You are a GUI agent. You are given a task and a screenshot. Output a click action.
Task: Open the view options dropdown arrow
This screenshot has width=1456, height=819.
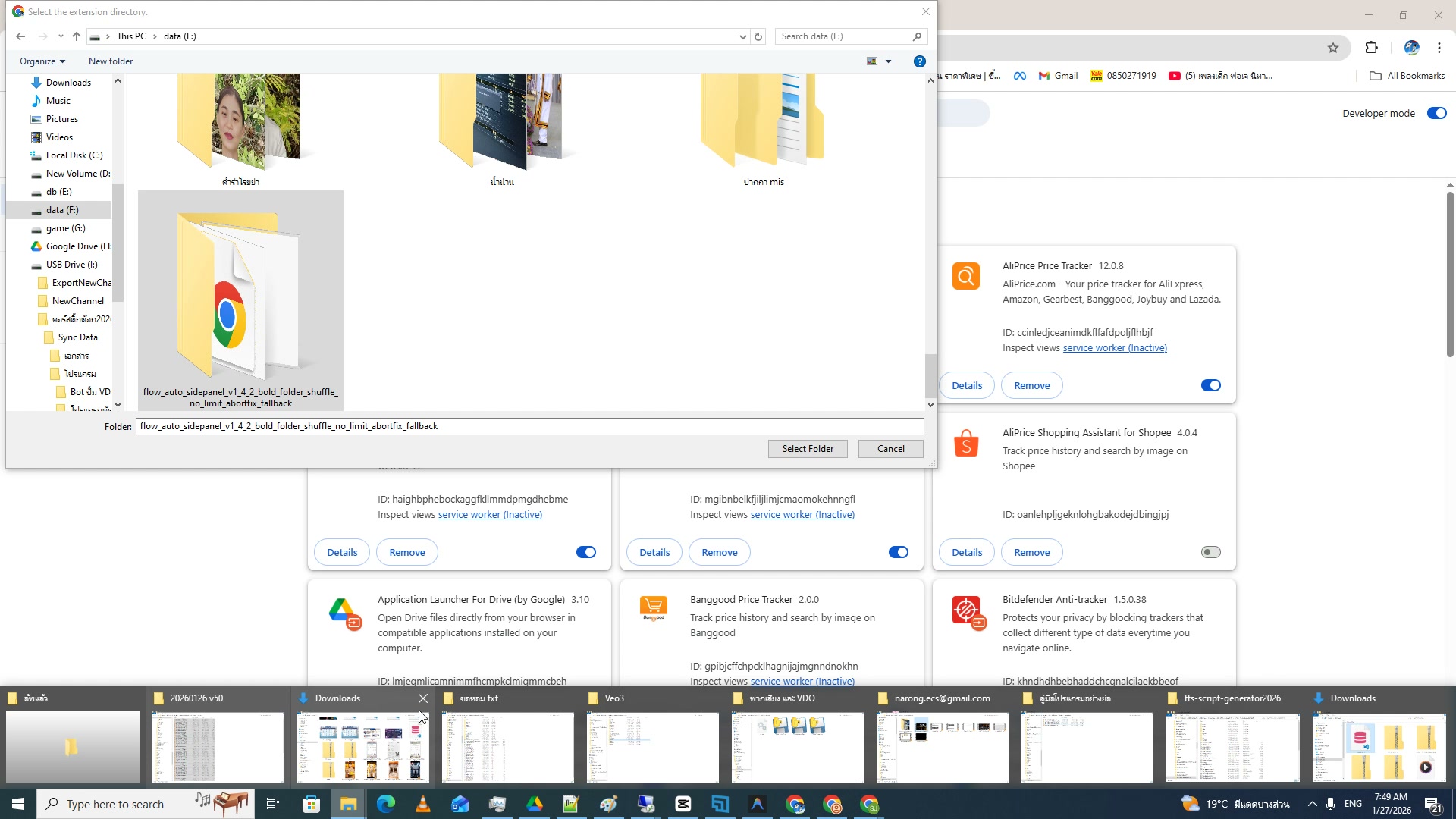[888, 61]
